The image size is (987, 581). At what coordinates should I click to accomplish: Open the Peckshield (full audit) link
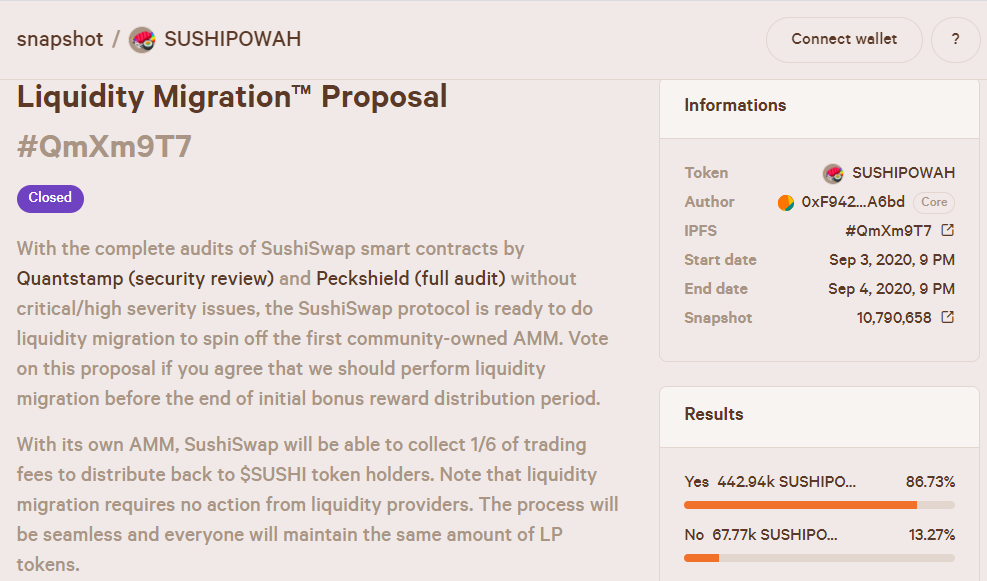[410, 278]
